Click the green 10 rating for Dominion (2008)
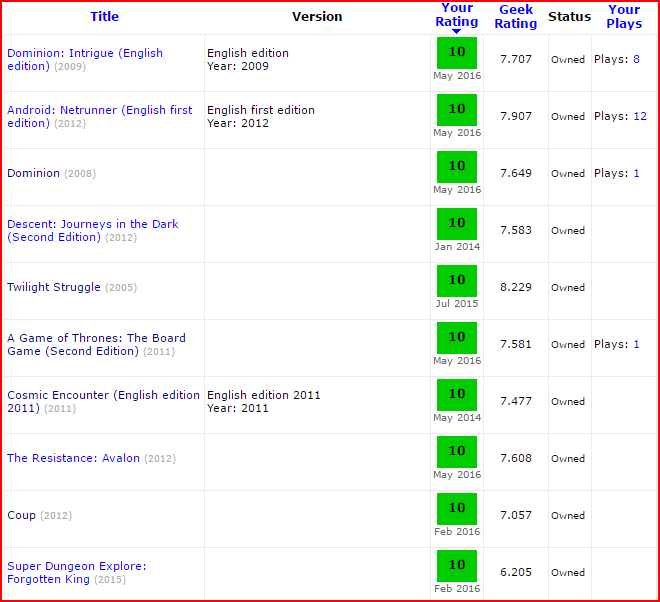 click(x=457, y=167)
